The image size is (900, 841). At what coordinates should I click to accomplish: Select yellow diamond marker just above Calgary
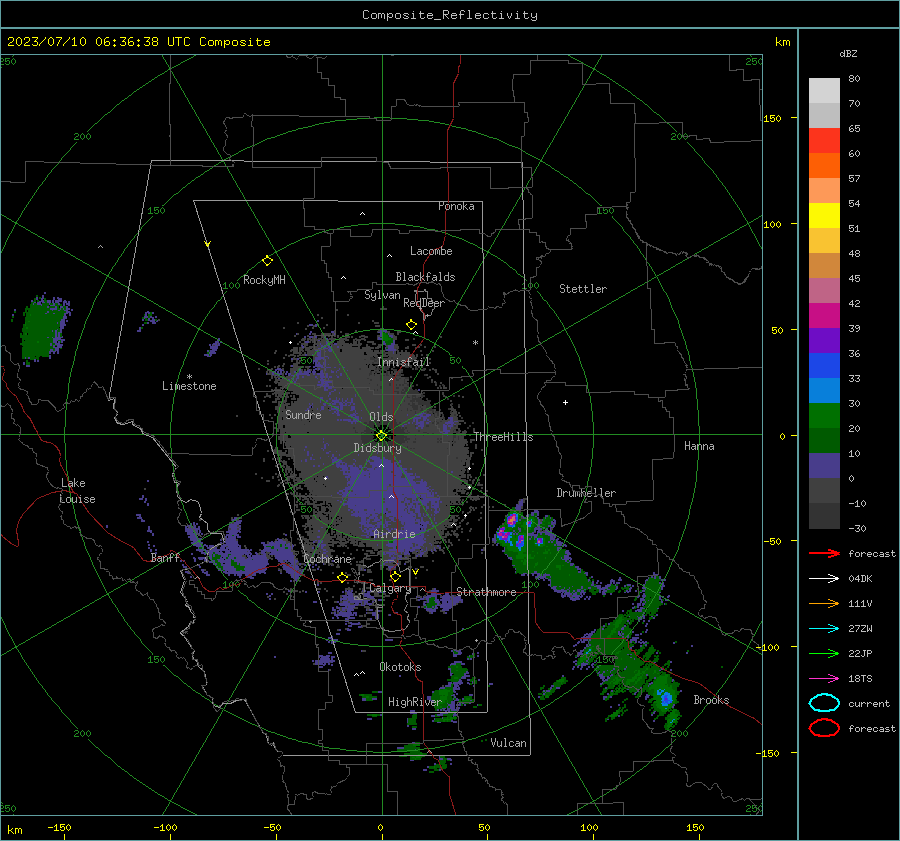[395, 576]
